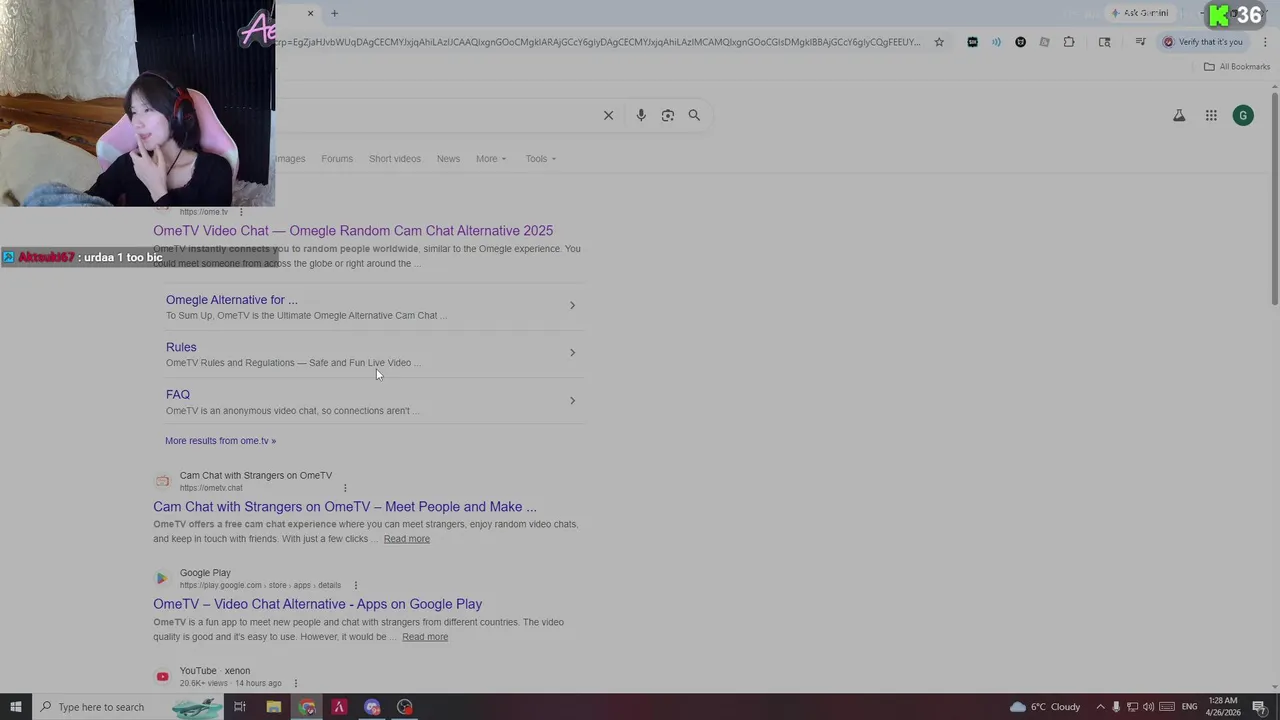The height and width of the screenshot is (720, 1280).
Task: Click the taskbar search box
Action: [129, 707]
